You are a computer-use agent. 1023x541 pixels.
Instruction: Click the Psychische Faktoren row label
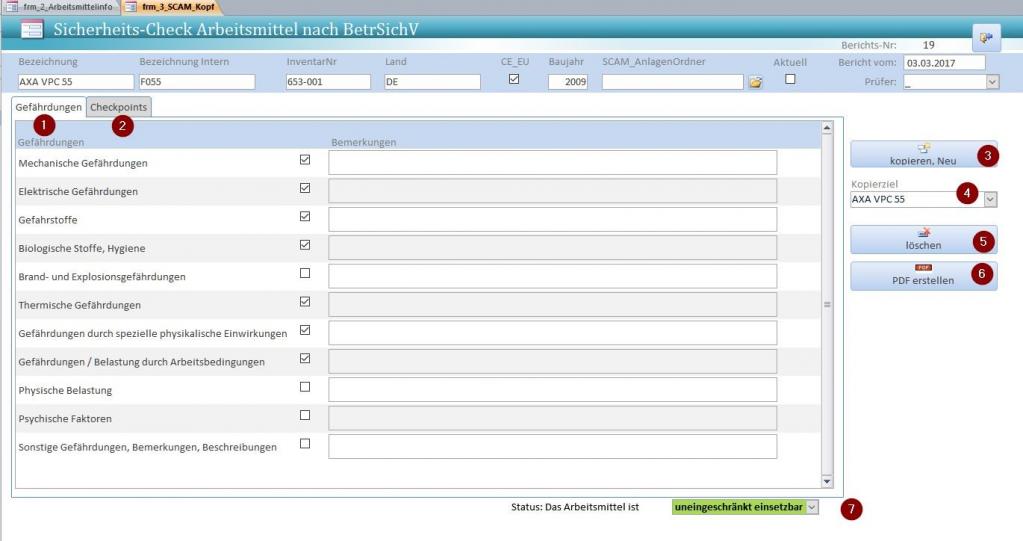coord(65,419)
